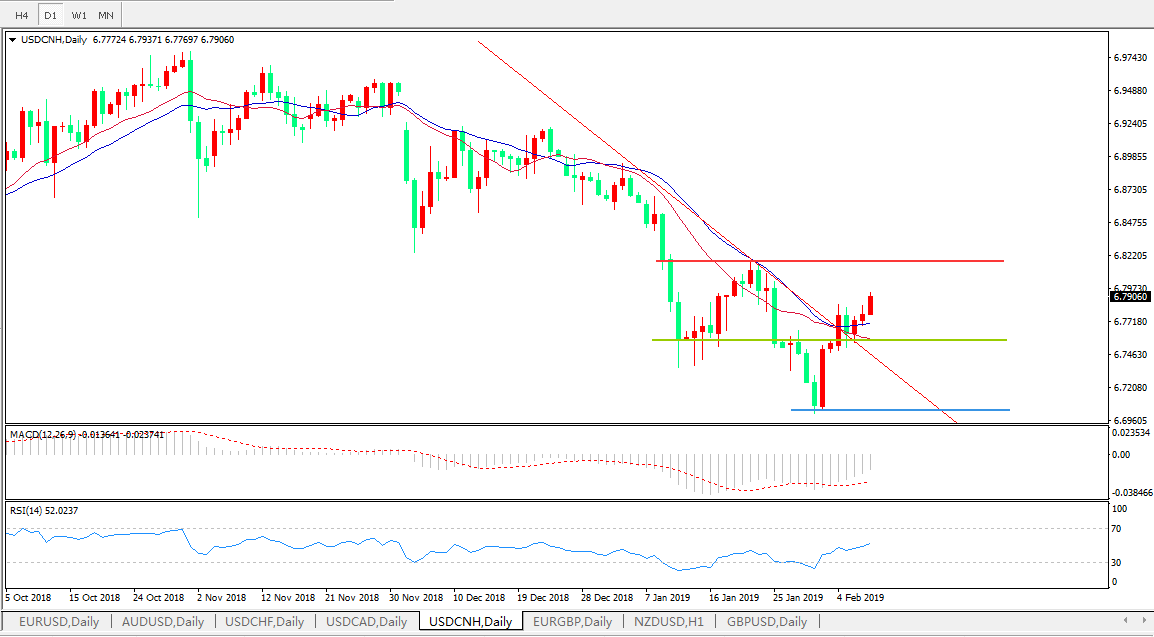This screenshot has height=637, width=1154.
Task: Open the triangle dropdown beside USDCNH,Daily title
Action: click(x=13, y=40)
